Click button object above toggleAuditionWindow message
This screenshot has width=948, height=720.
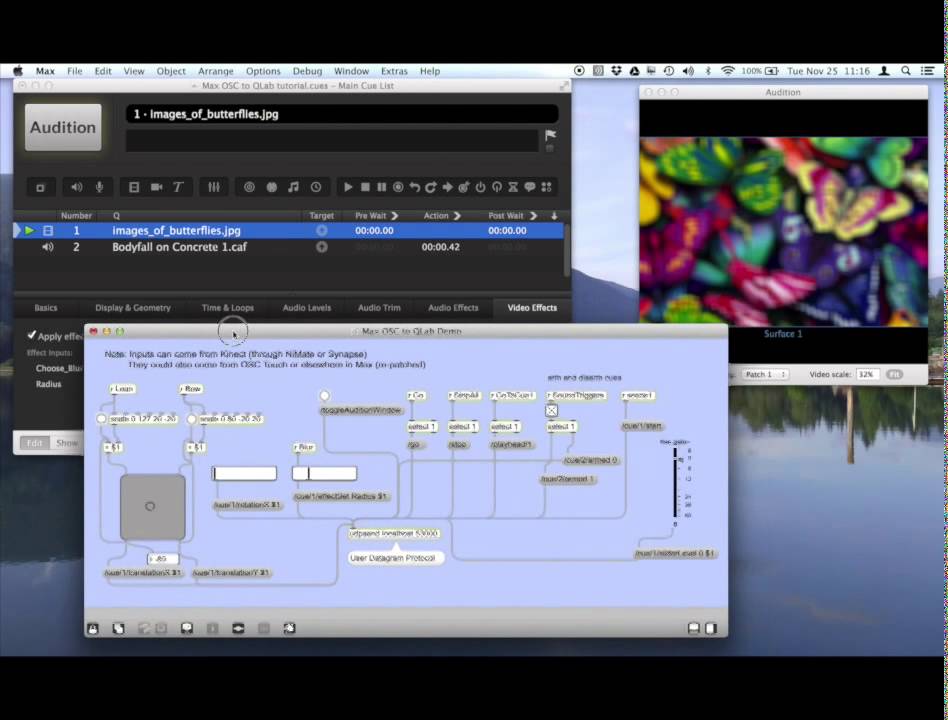325,395
